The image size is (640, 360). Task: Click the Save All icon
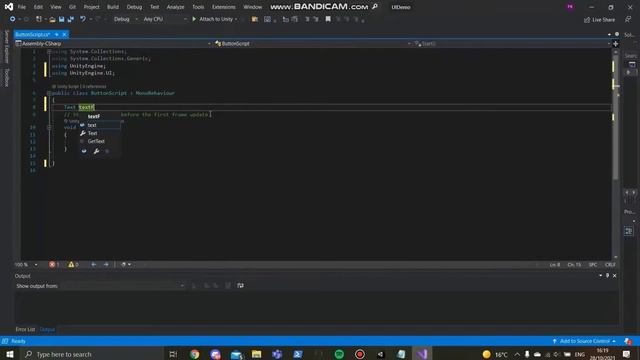[71, 19]
